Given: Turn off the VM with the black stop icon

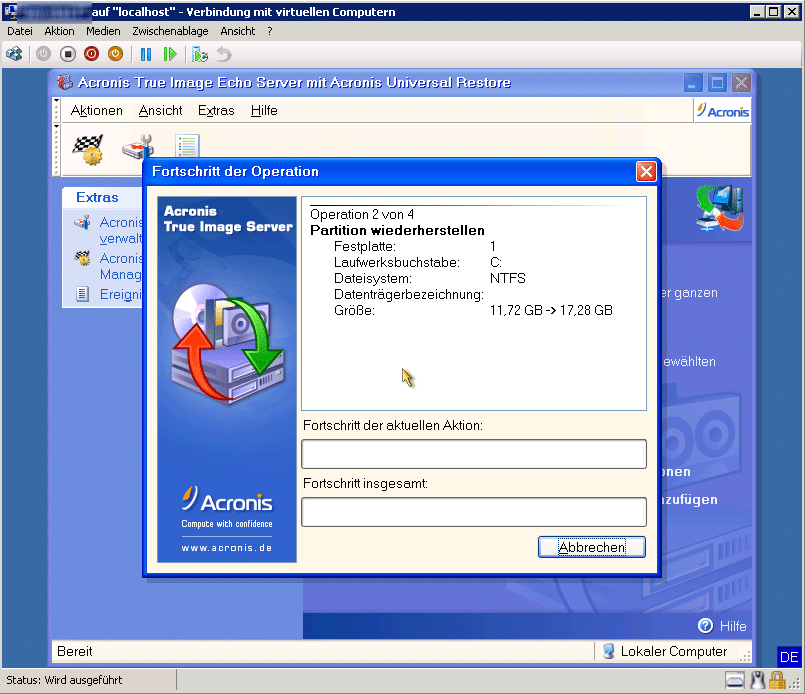Looking at the screenshot, I should pyautogui.click(x=67, y=54).
